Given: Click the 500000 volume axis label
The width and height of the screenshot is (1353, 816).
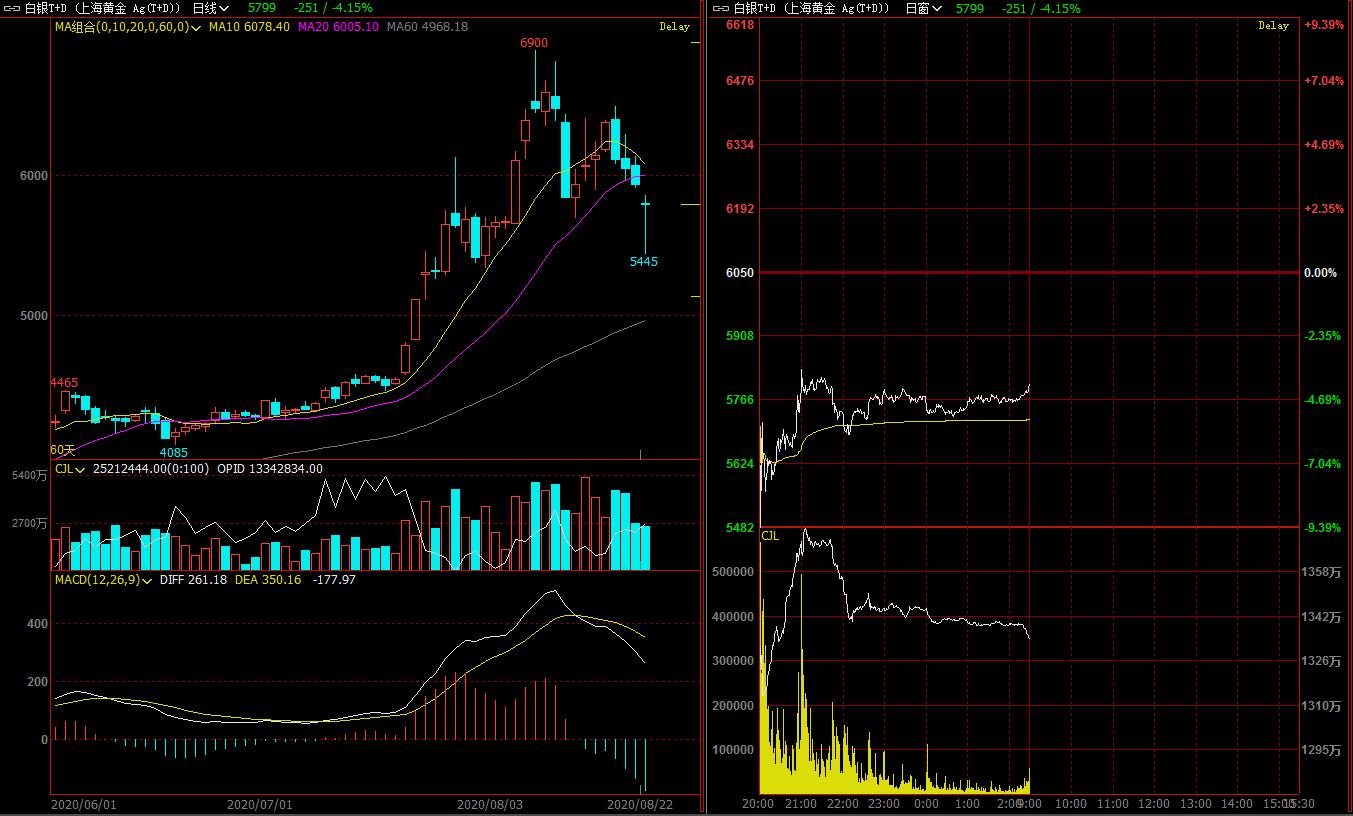Looking at the screenshot, I should click(733, 573).
